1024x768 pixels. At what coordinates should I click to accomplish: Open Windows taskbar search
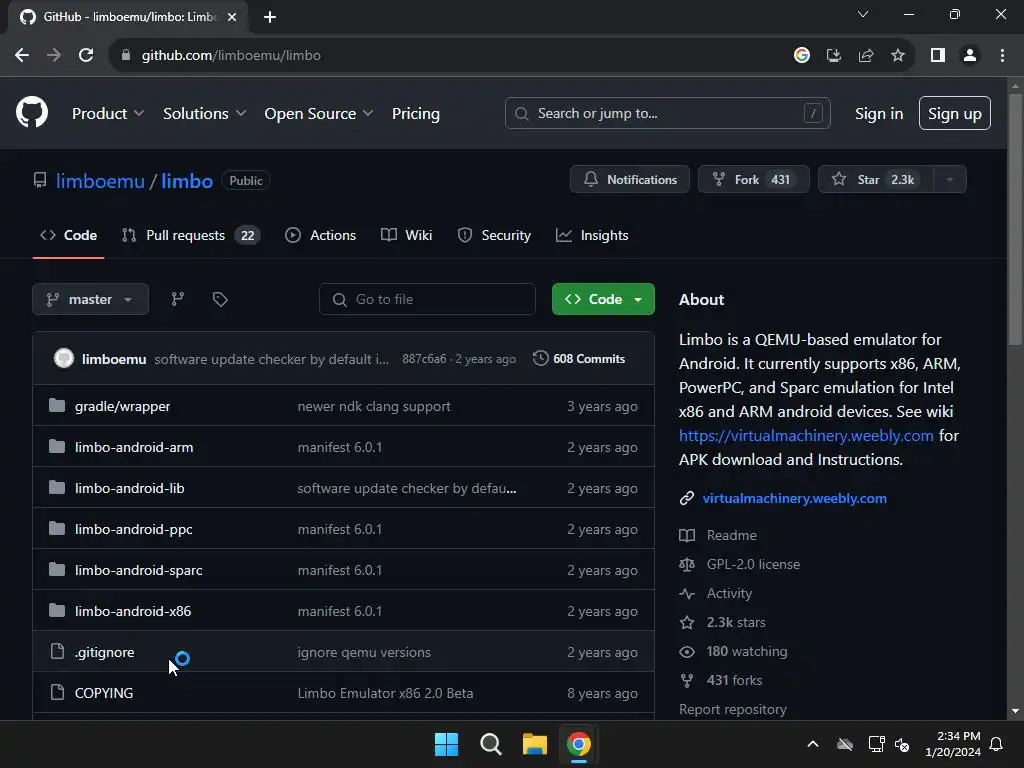coord(490,744)
